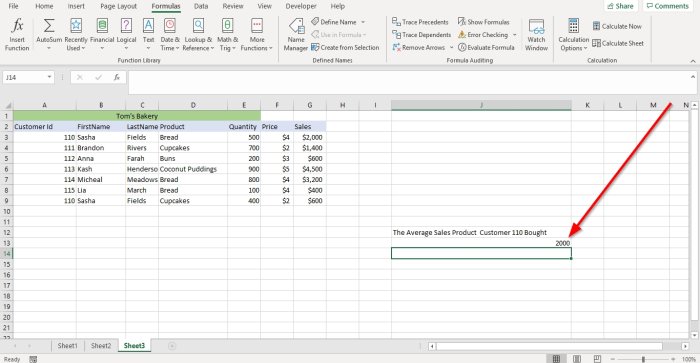The width and height of the screenshot is (700, 363).
Task: Select cell with value 2000 in J13
Action: click(481, 243)
